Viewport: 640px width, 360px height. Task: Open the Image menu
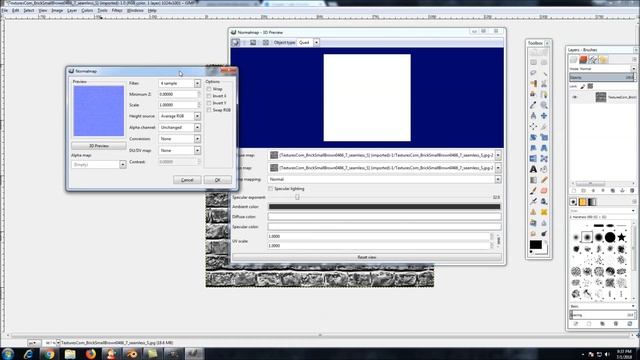coord(57,10)
